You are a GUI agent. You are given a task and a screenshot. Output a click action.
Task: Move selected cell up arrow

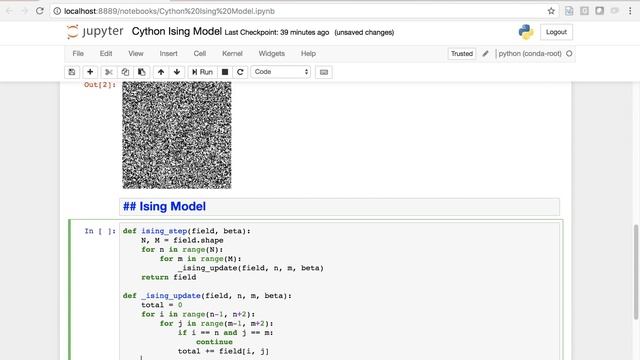pos(161,72)
